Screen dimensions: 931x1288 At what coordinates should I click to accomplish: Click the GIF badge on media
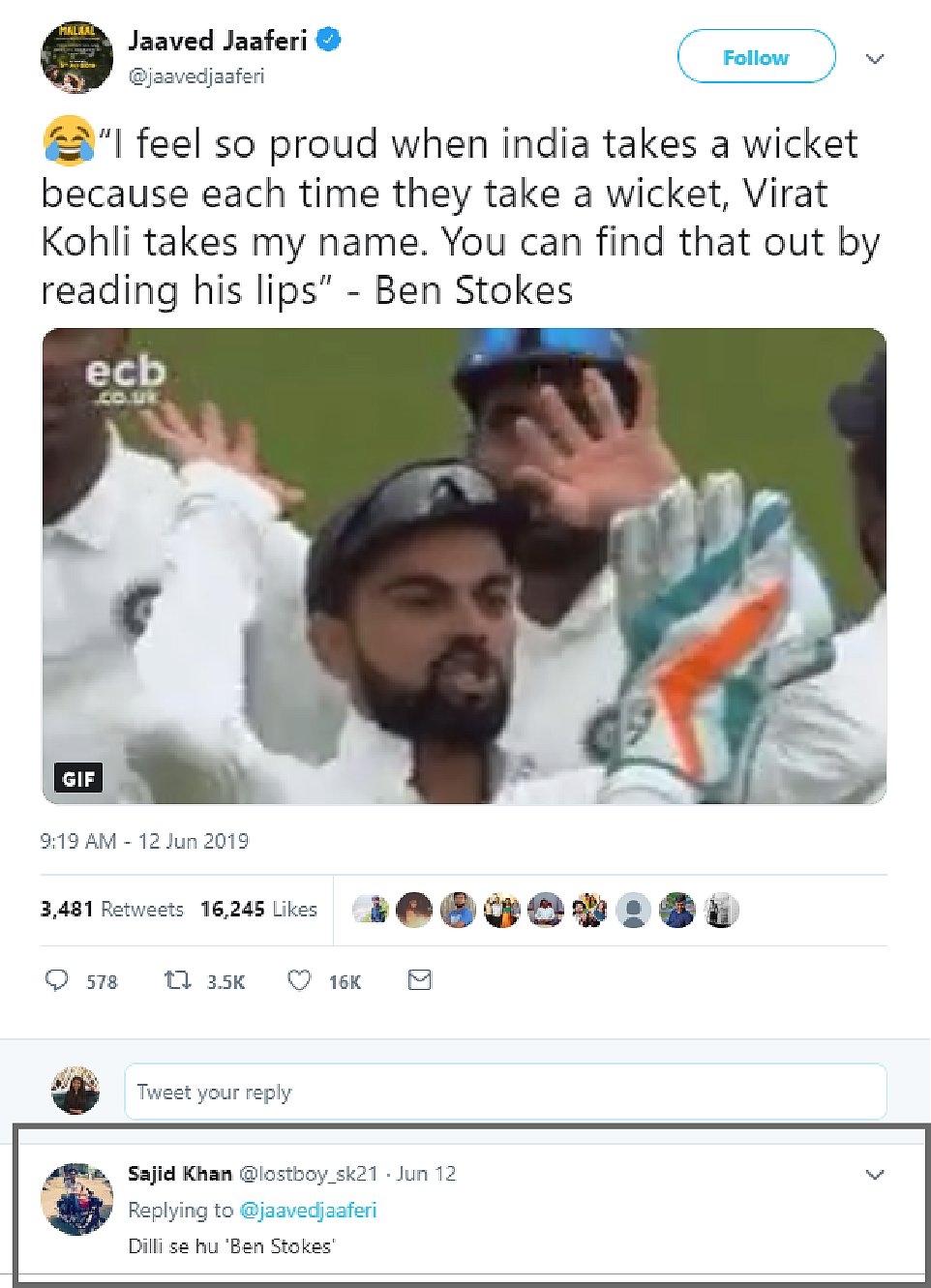78,778
